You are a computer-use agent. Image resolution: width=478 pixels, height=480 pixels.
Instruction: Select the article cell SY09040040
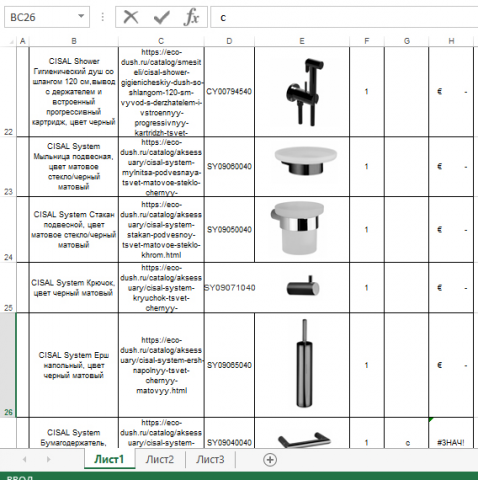coord(229,433)
